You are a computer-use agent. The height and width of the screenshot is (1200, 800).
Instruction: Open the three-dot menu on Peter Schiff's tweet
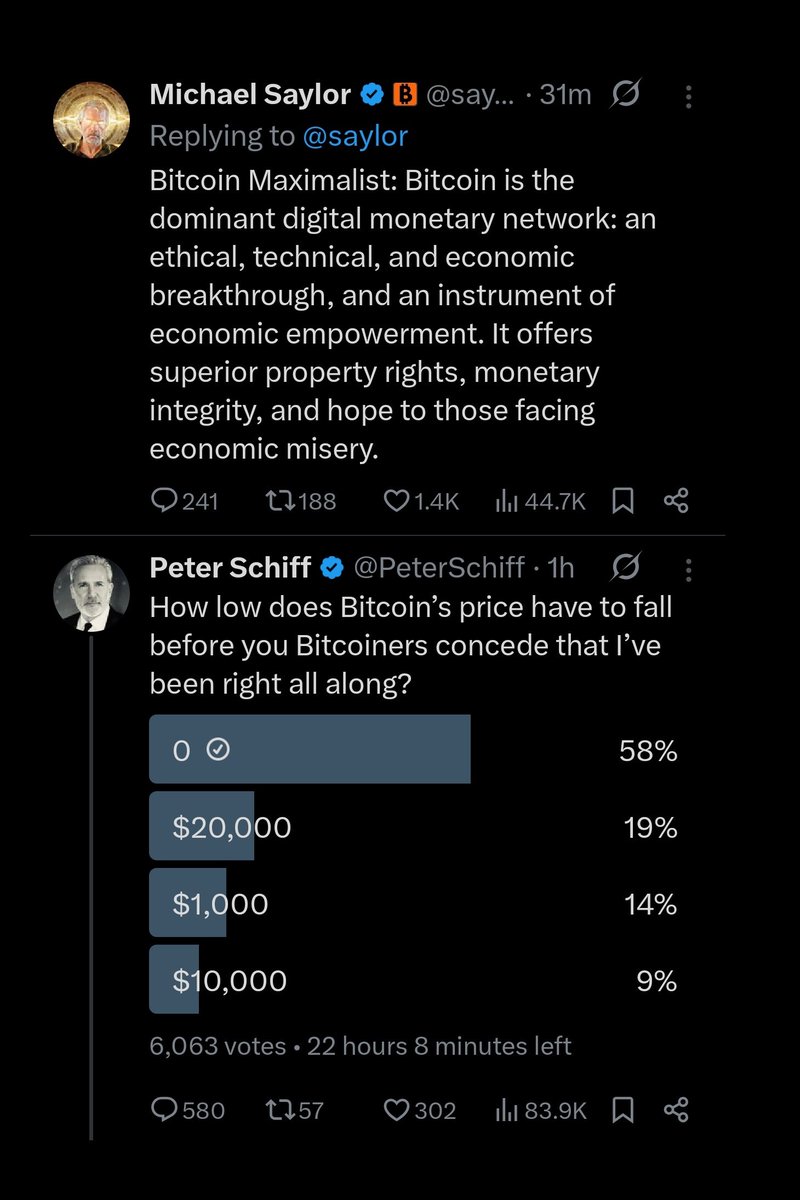[x=688, y=568]
